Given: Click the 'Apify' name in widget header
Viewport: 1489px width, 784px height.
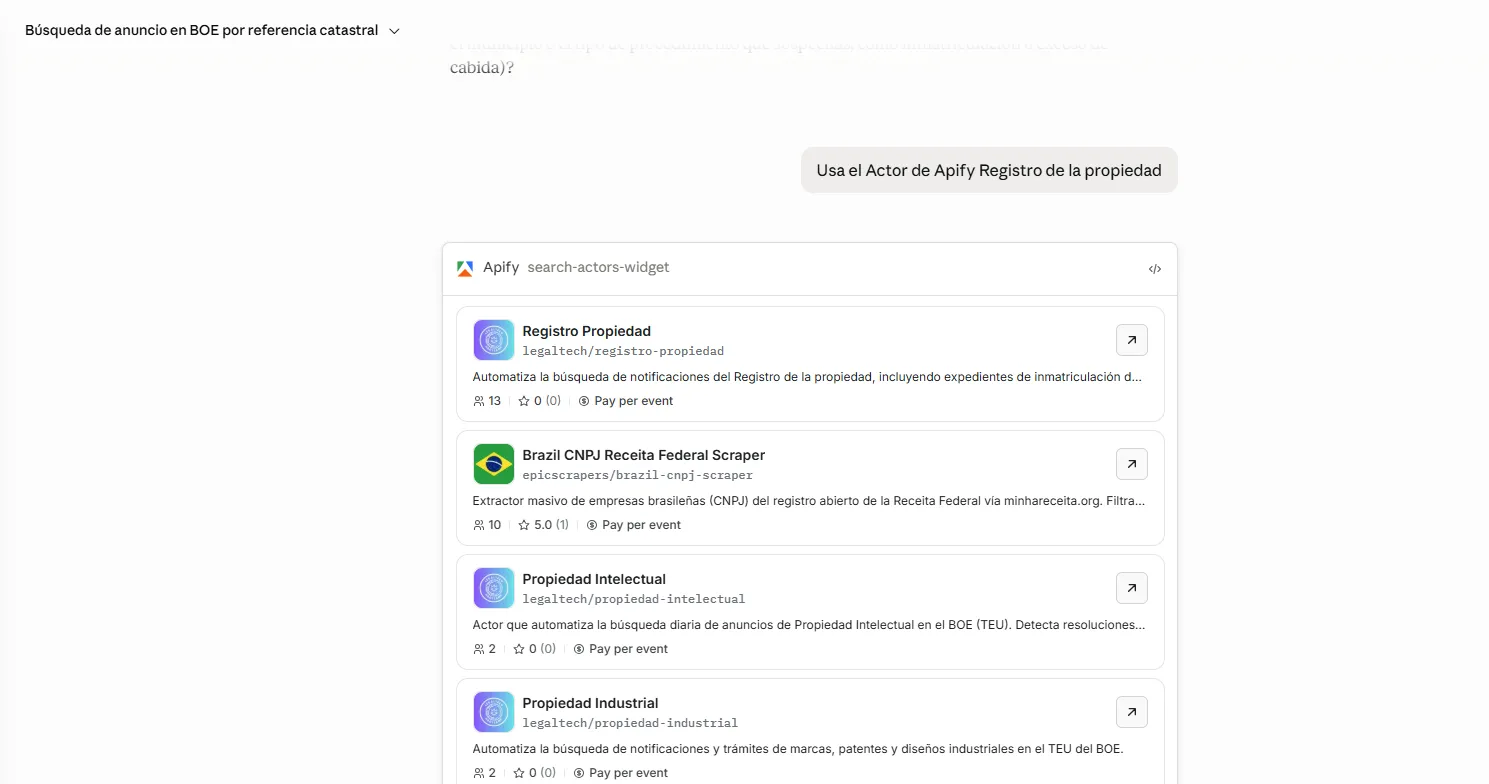Looking at the screenshot, I should (x=501, y=268).
